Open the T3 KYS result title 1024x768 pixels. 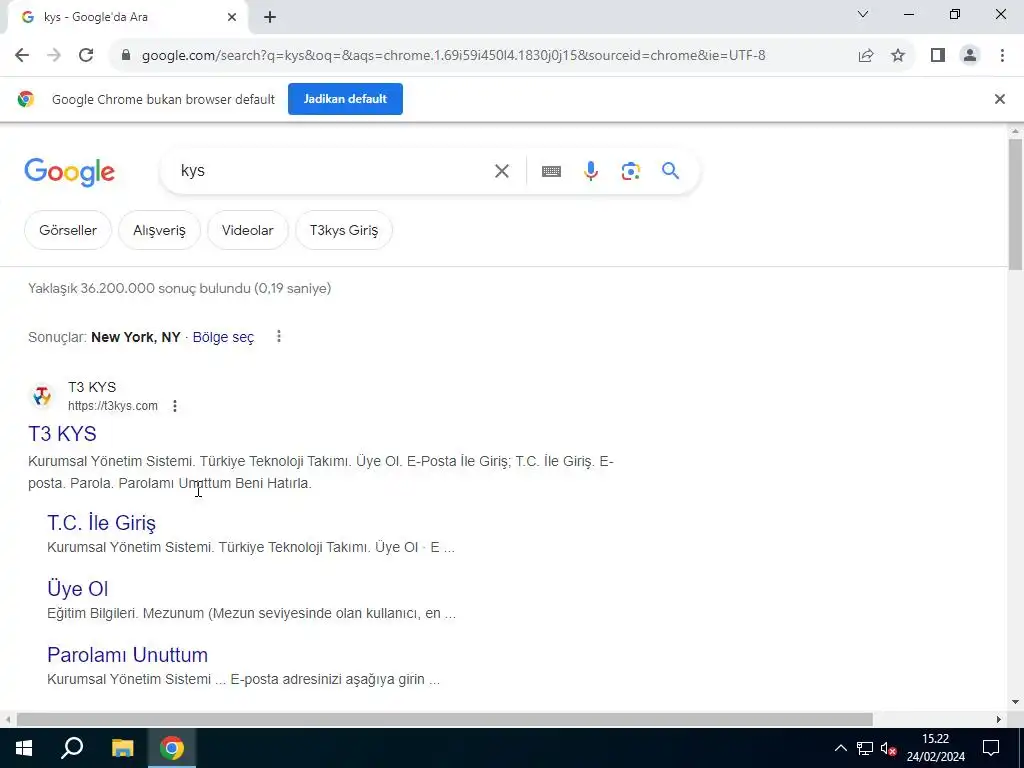[x=63, y=434]
